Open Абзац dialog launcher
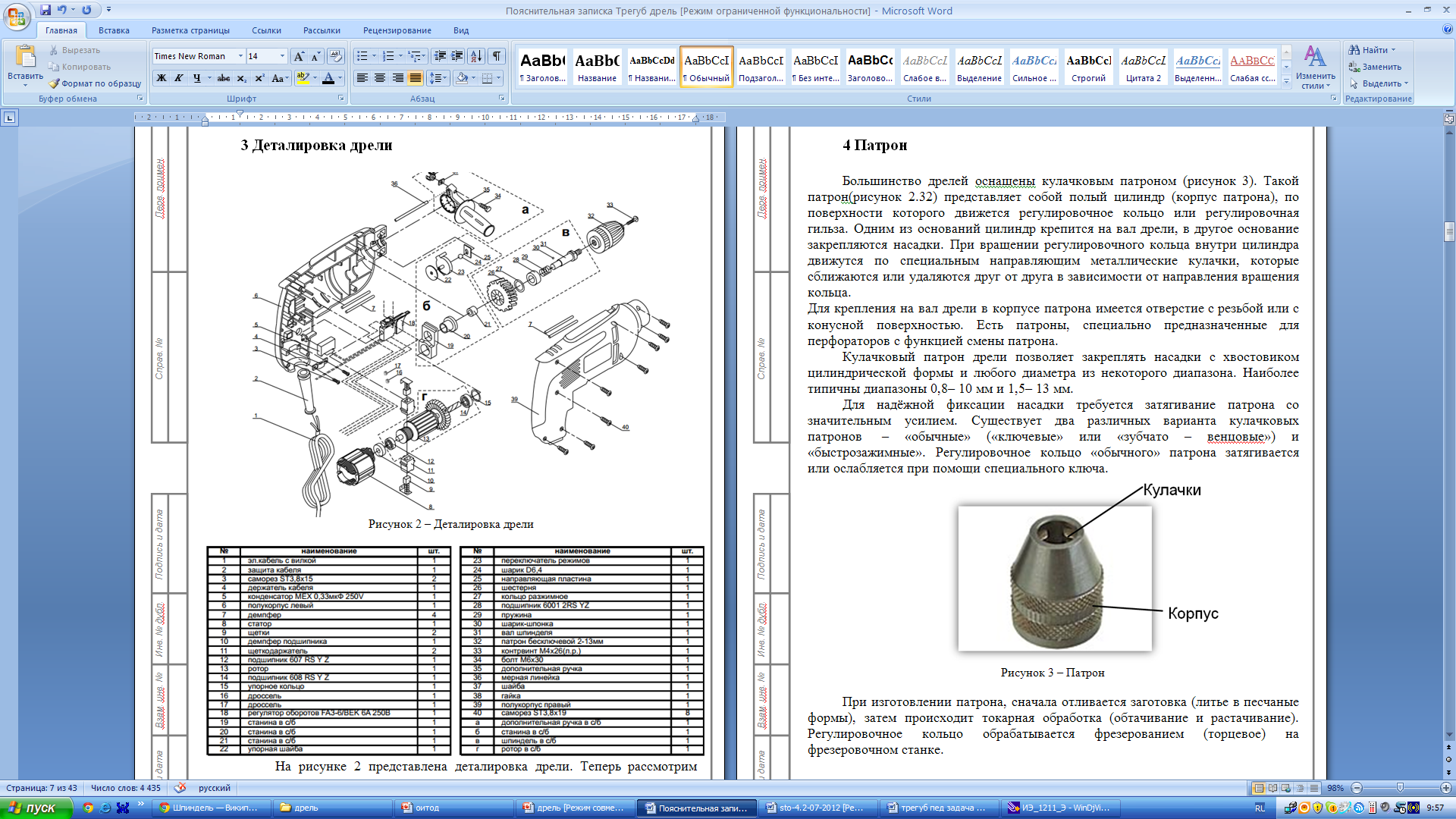Image resolution: width=1456 pixels, height=819 pixels. click(501, 99)
